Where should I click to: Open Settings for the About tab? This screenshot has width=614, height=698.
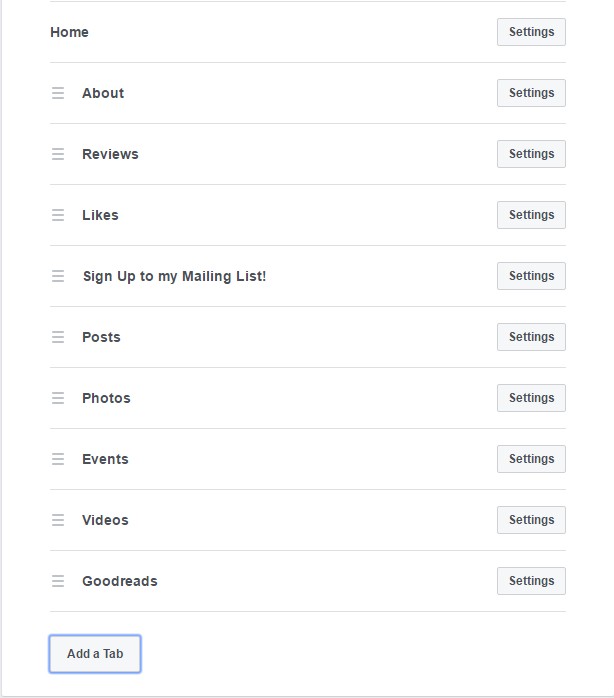(531, 93)
